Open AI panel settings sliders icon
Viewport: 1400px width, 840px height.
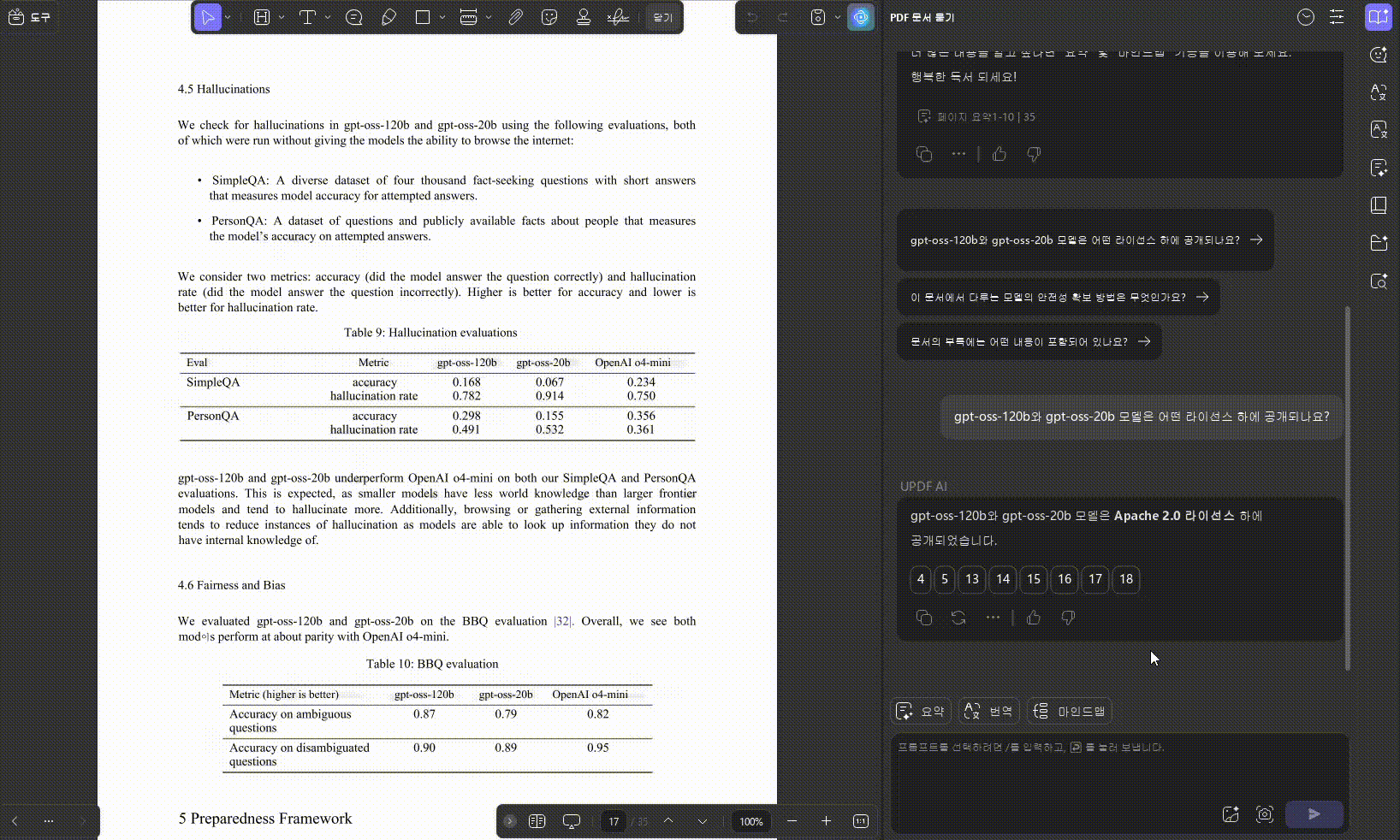click(x=1337, y=17)
